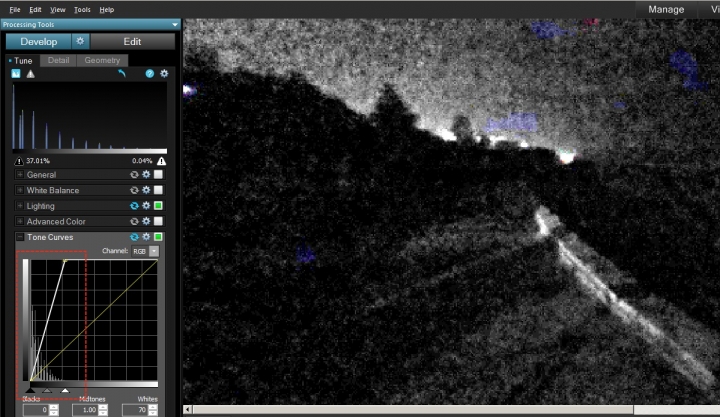Open Tune panel settings gear

coord(164,73)
